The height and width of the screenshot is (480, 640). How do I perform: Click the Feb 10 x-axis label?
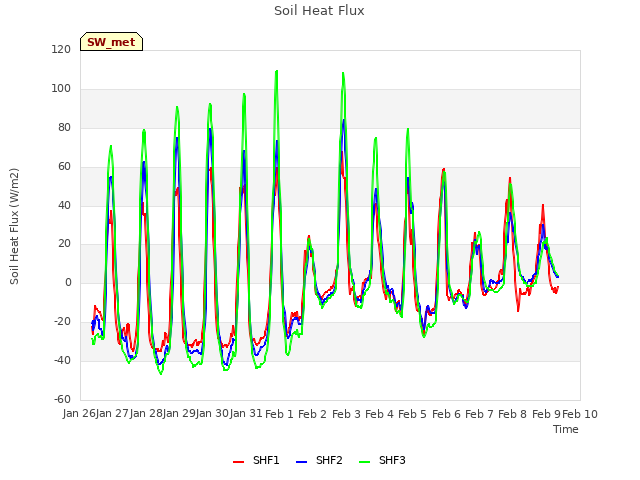[580, 414]
